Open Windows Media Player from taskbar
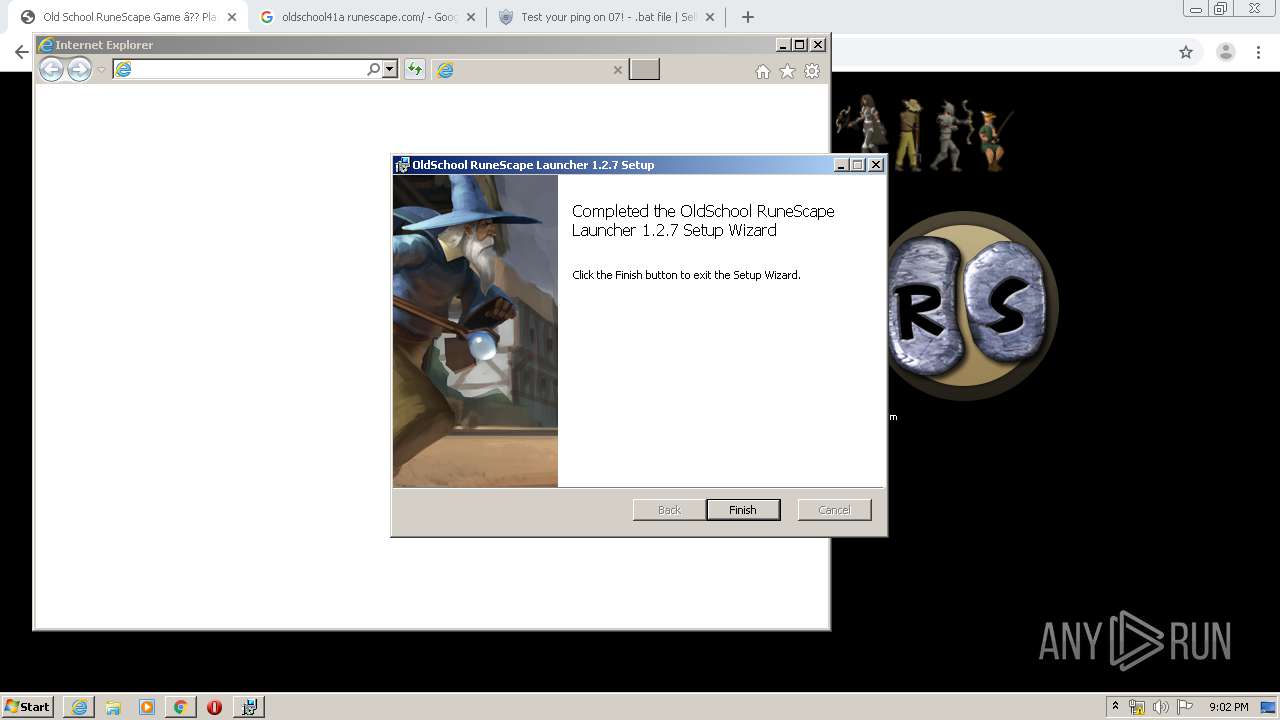The width and height of the screenshot is (1280, 720). 147,707
